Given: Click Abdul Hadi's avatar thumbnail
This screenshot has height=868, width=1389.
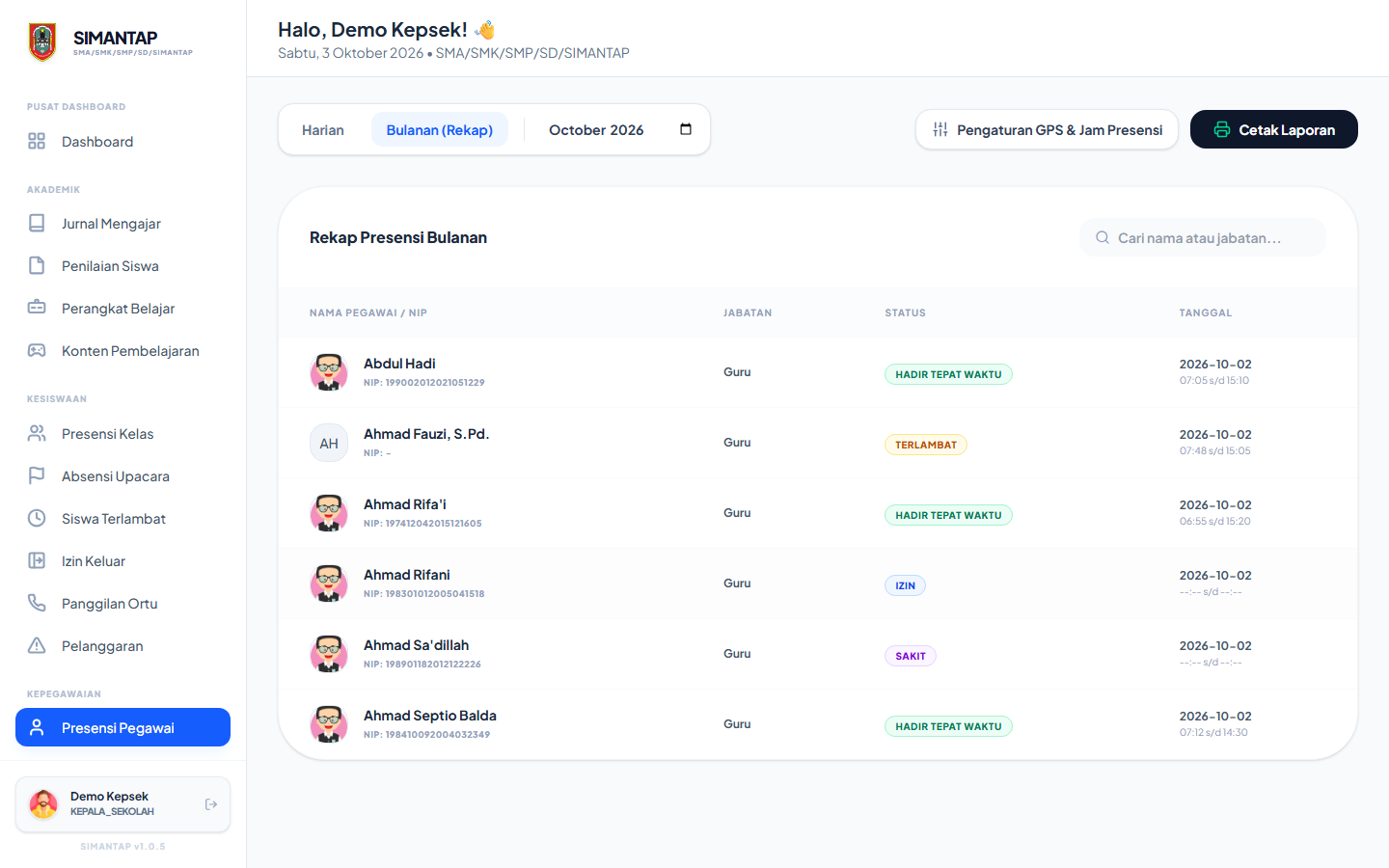Looking at the screenshot, I should 329,372.
